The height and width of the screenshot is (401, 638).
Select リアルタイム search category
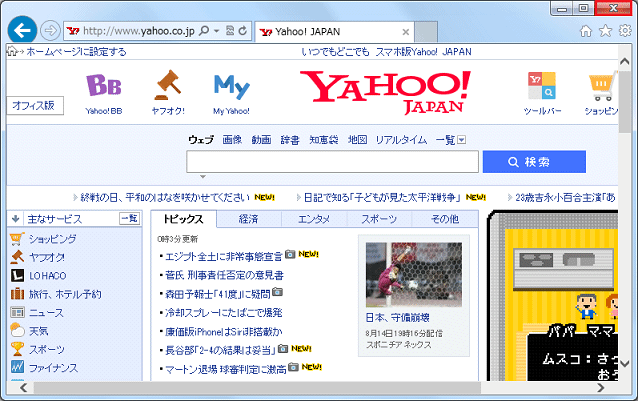tap(401, 140)
